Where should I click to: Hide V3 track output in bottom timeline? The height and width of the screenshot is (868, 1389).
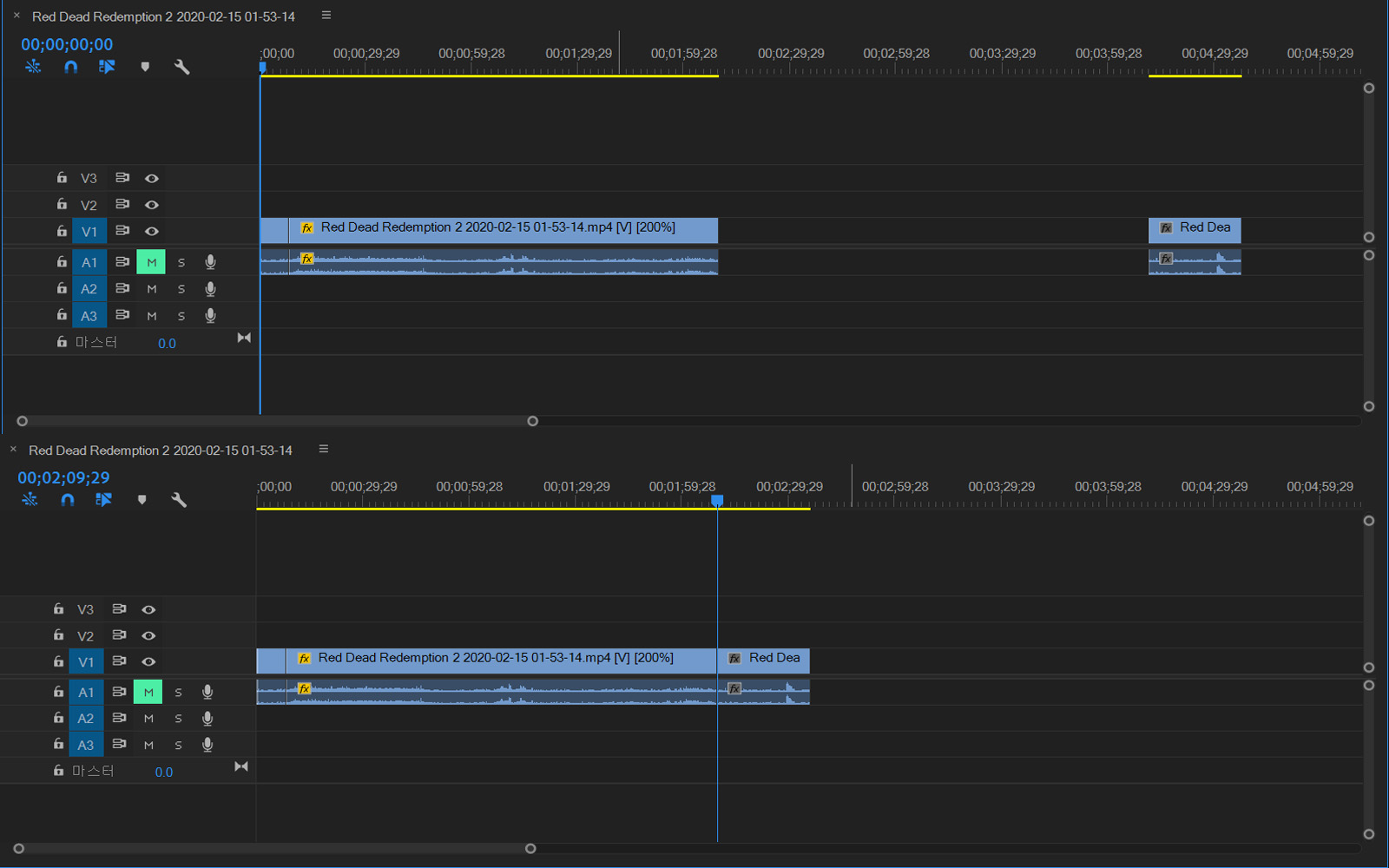pyautogui.click(x=148, y=609)
